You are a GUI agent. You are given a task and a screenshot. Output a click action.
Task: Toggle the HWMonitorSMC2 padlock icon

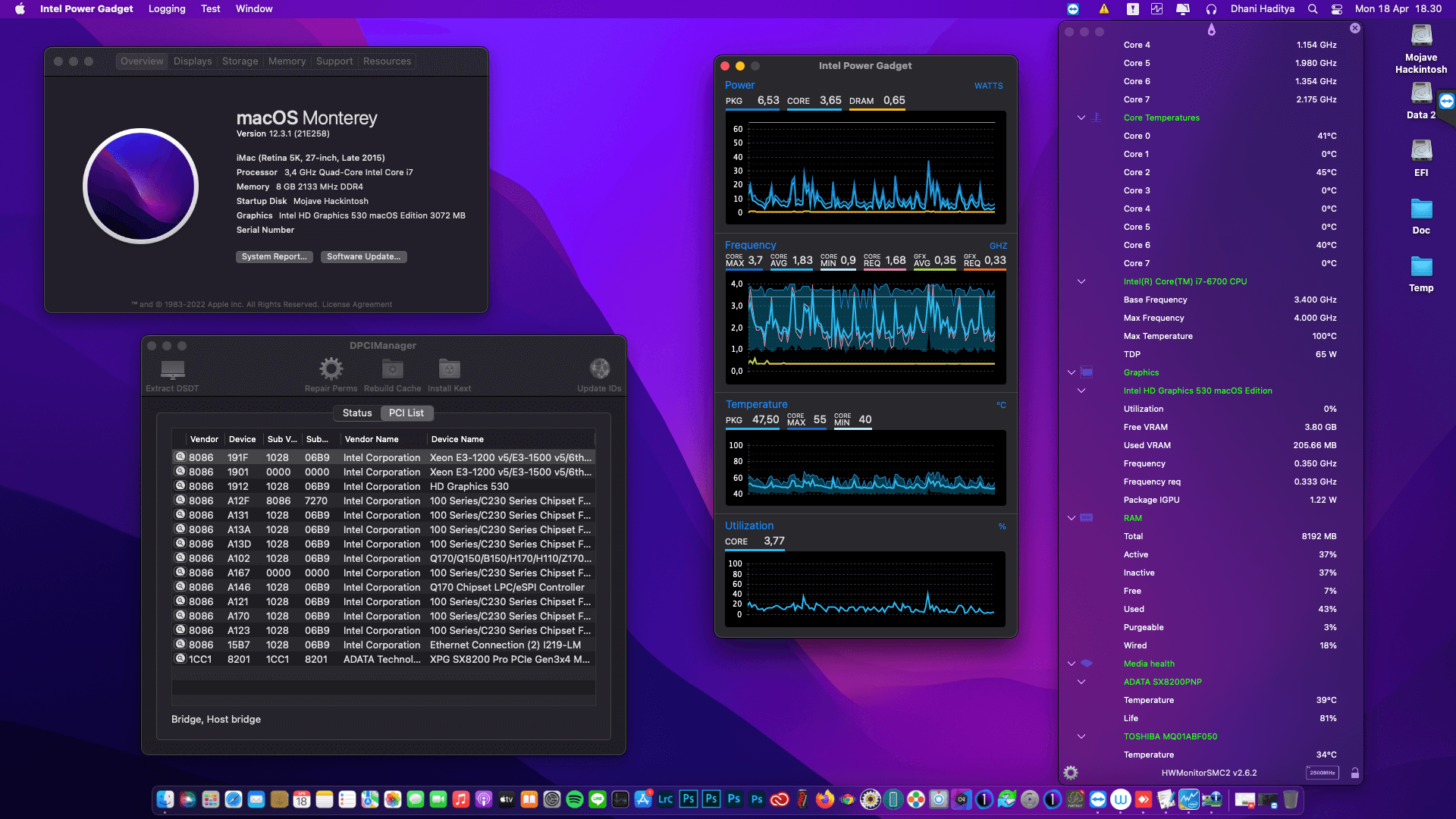1354,773
